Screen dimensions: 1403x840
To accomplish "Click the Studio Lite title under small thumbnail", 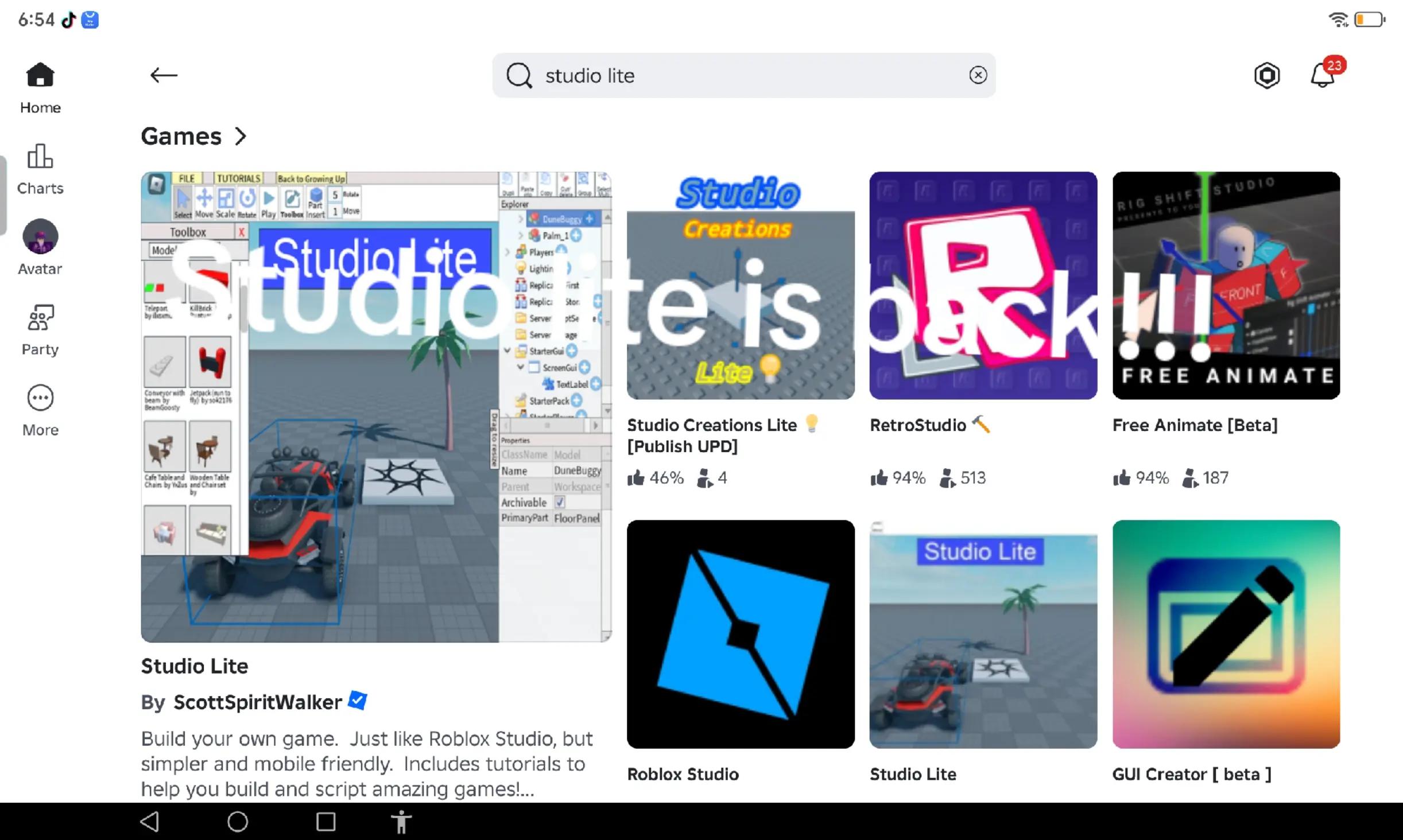I will pyautogui.click(x=913, y=774).
